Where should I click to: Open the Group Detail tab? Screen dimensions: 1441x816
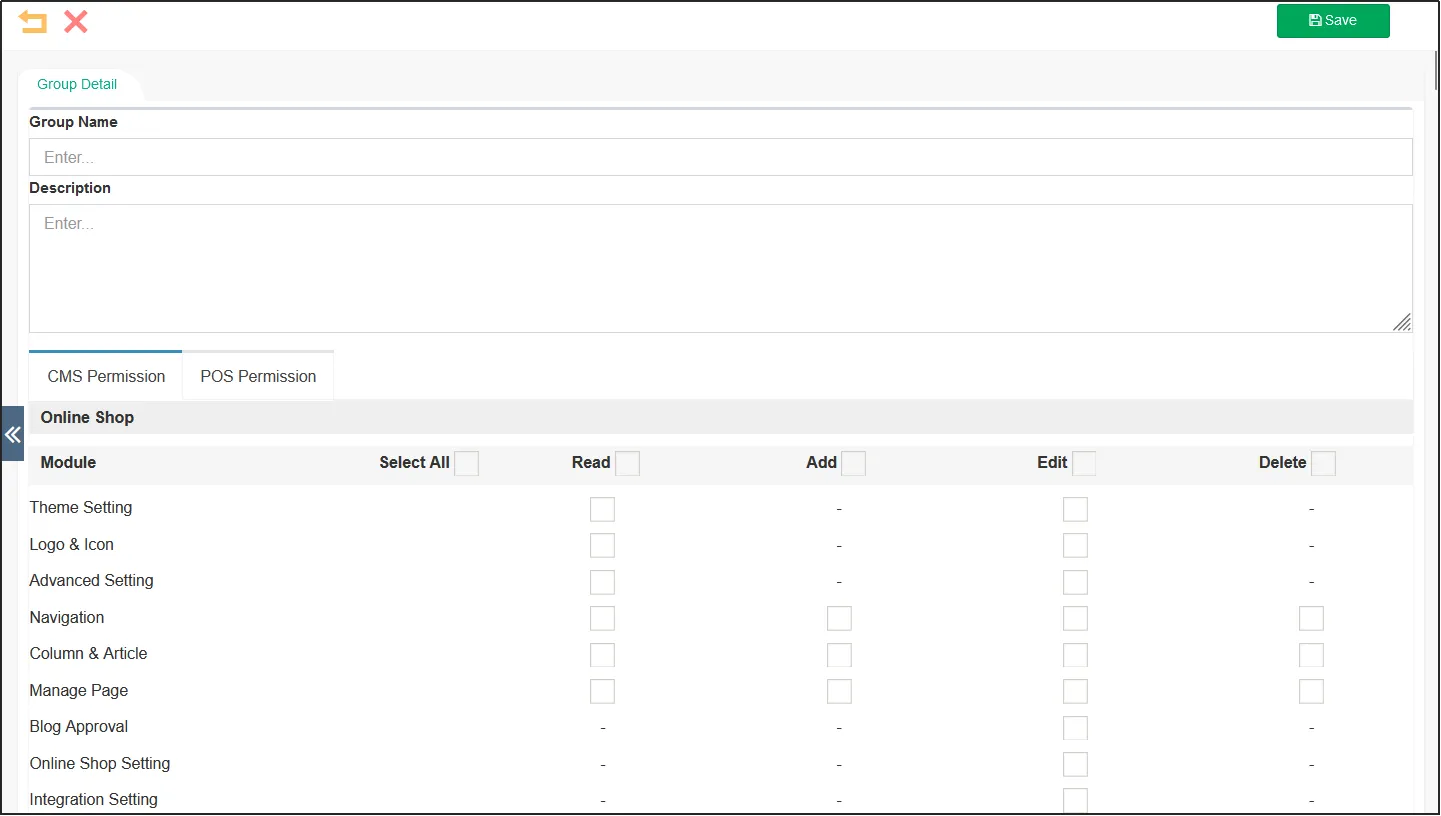coord(77,85)
